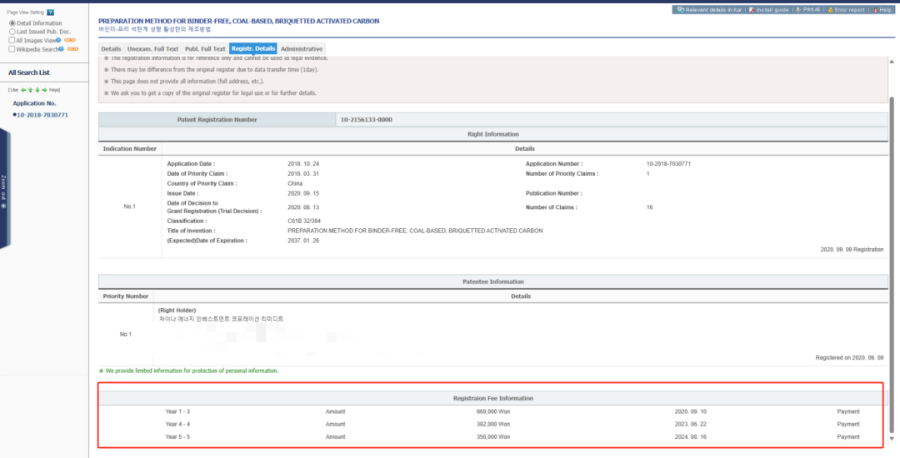Click the Relevant details in Kor icon
900x458 pixels.
(x=680, y=10)
